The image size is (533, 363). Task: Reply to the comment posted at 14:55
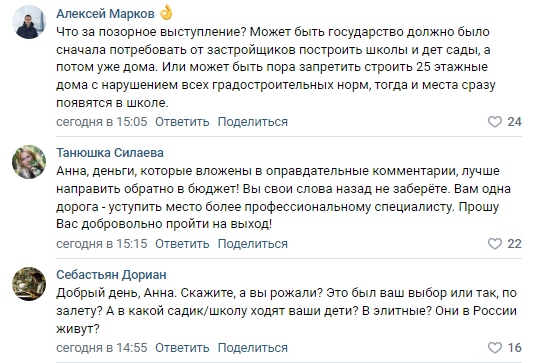click(x=182, y=348)
